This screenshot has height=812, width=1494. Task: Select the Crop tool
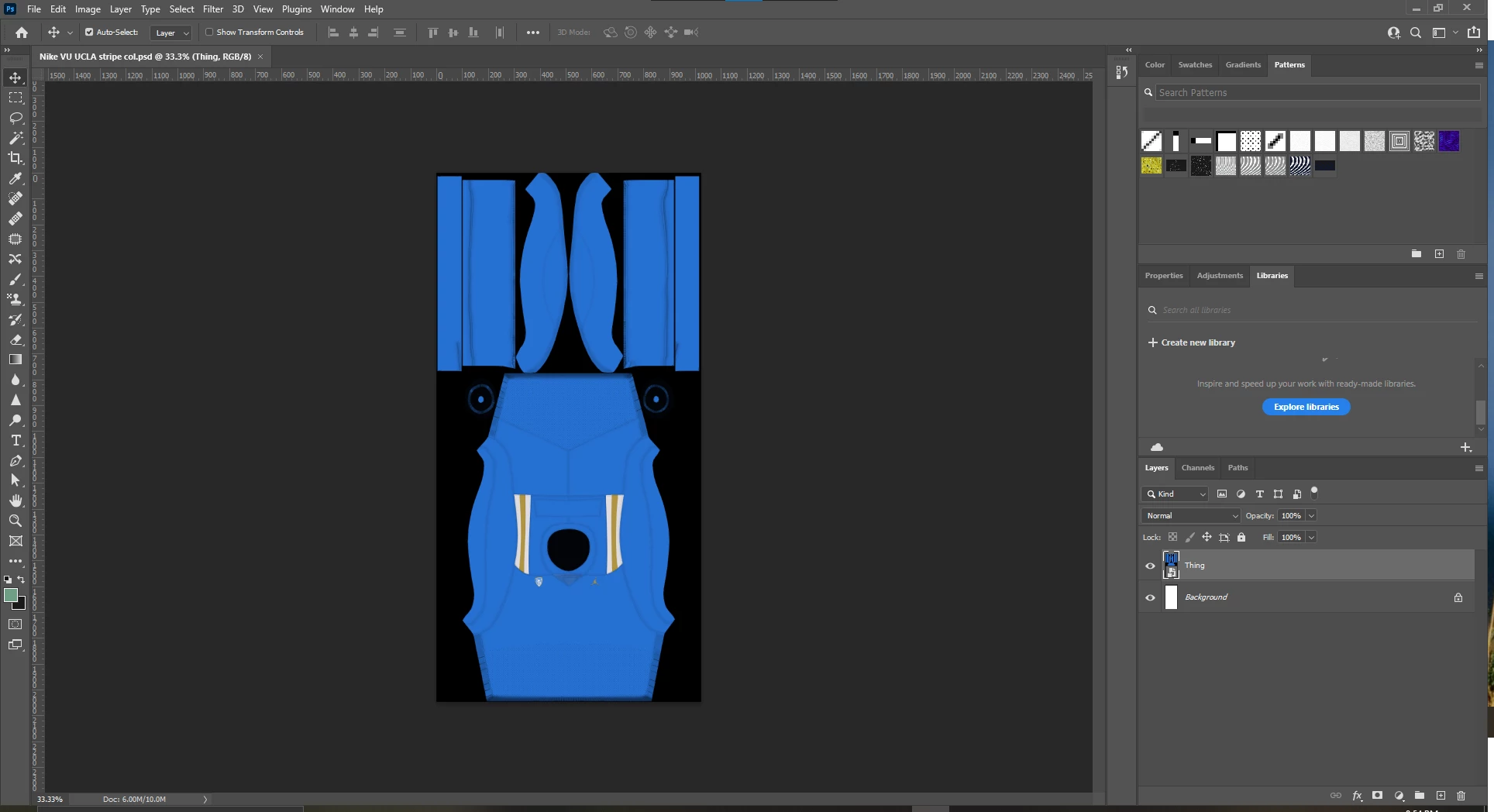15,158
